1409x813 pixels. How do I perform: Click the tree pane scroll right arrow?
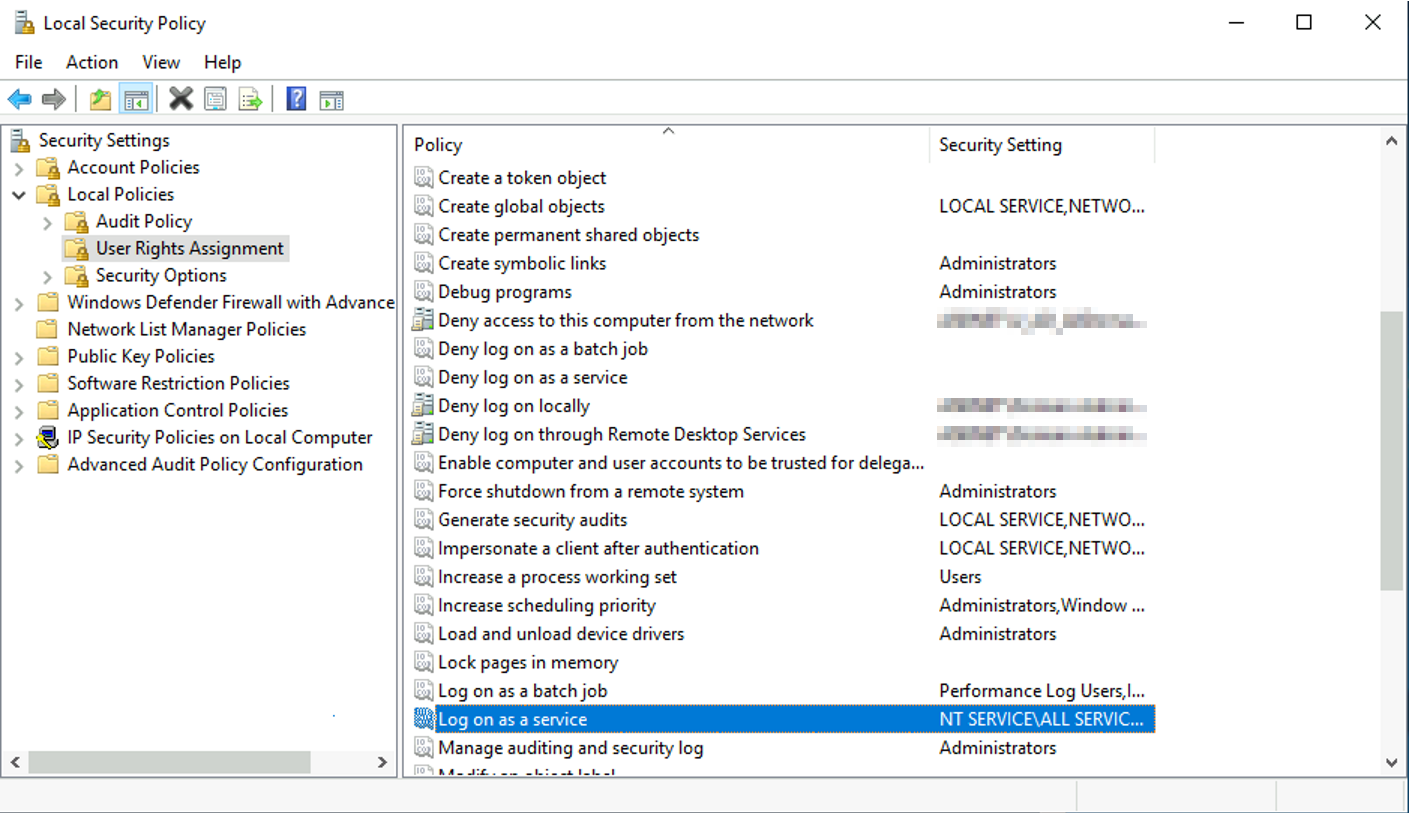pyautogui.click(x=382, y=762)
